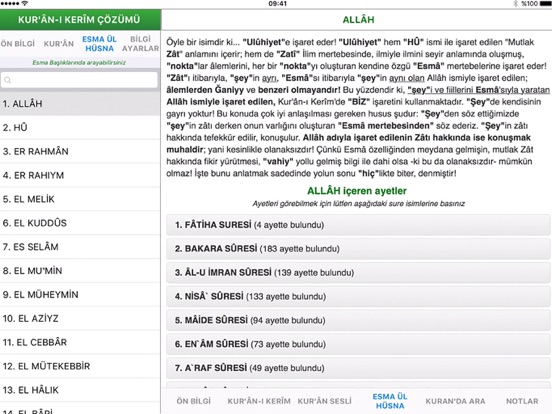Open the KUR'ÂN SESLİ bottom tab

(x=324, y=401)
